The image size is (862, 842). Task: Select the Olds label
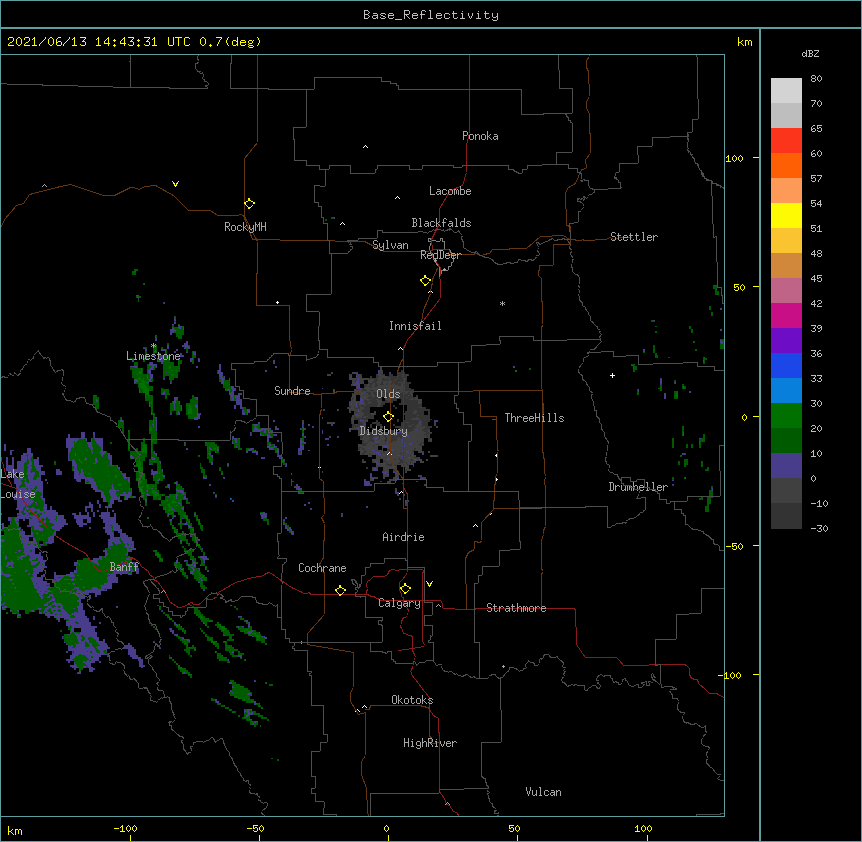(x=388, y=394)
